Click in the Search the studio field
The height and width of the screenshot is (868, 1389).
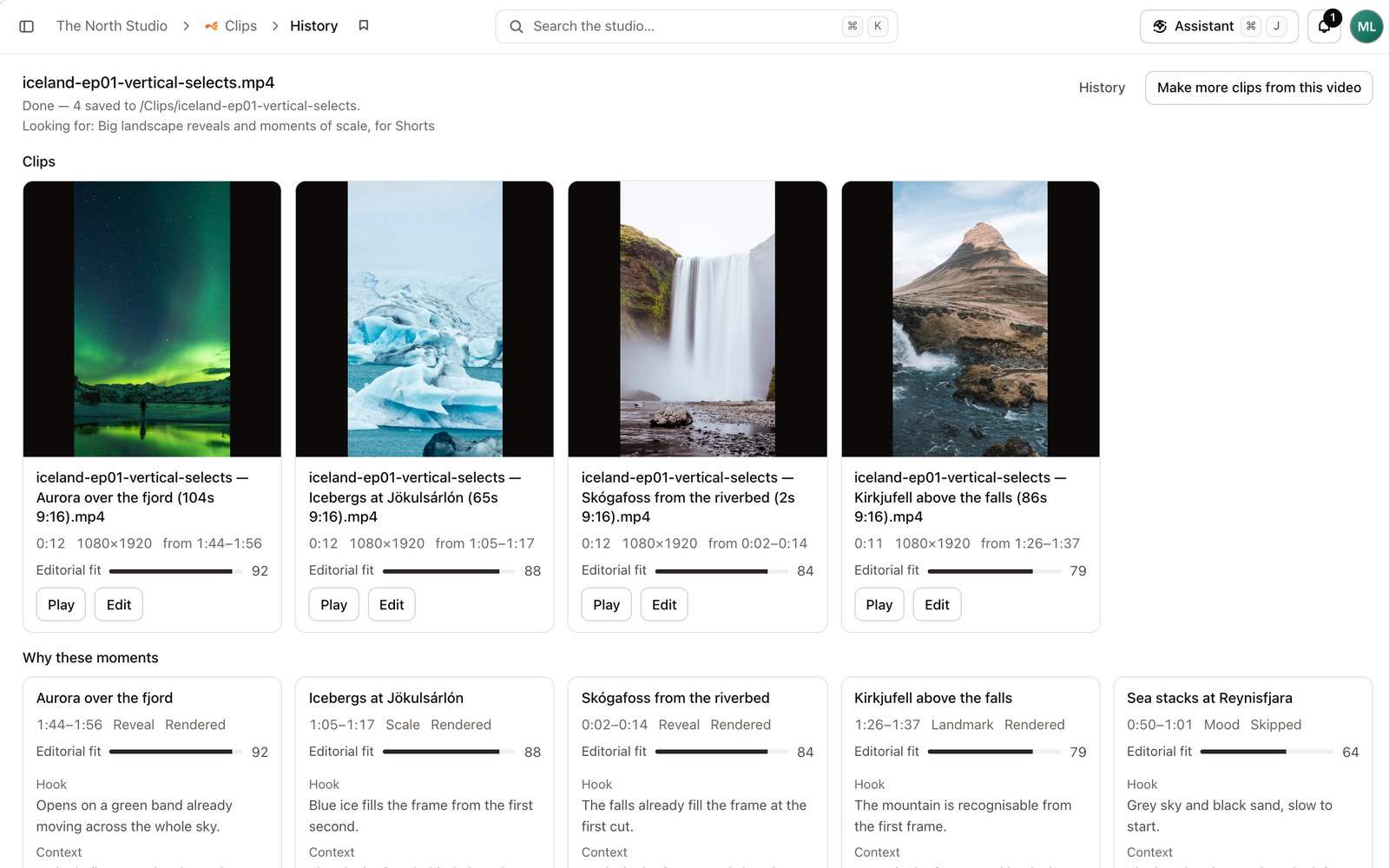pos(696,26)
